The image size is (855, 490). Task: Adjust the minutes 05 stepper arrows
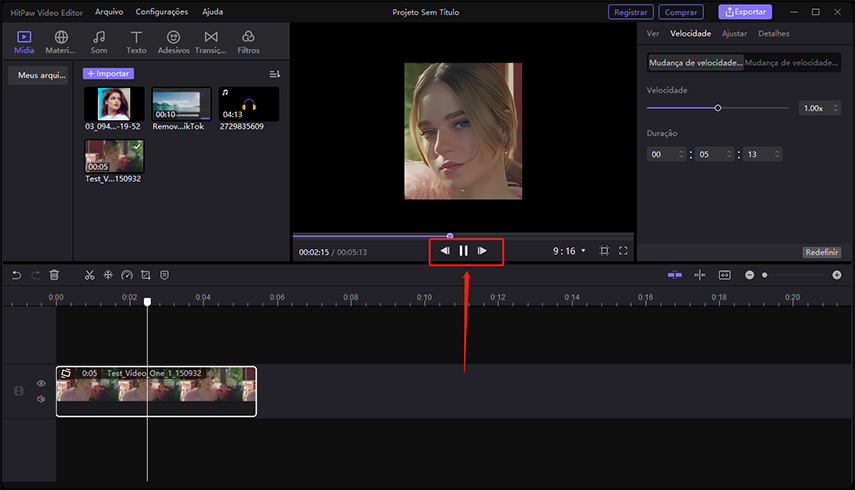(x=728, y=154)
